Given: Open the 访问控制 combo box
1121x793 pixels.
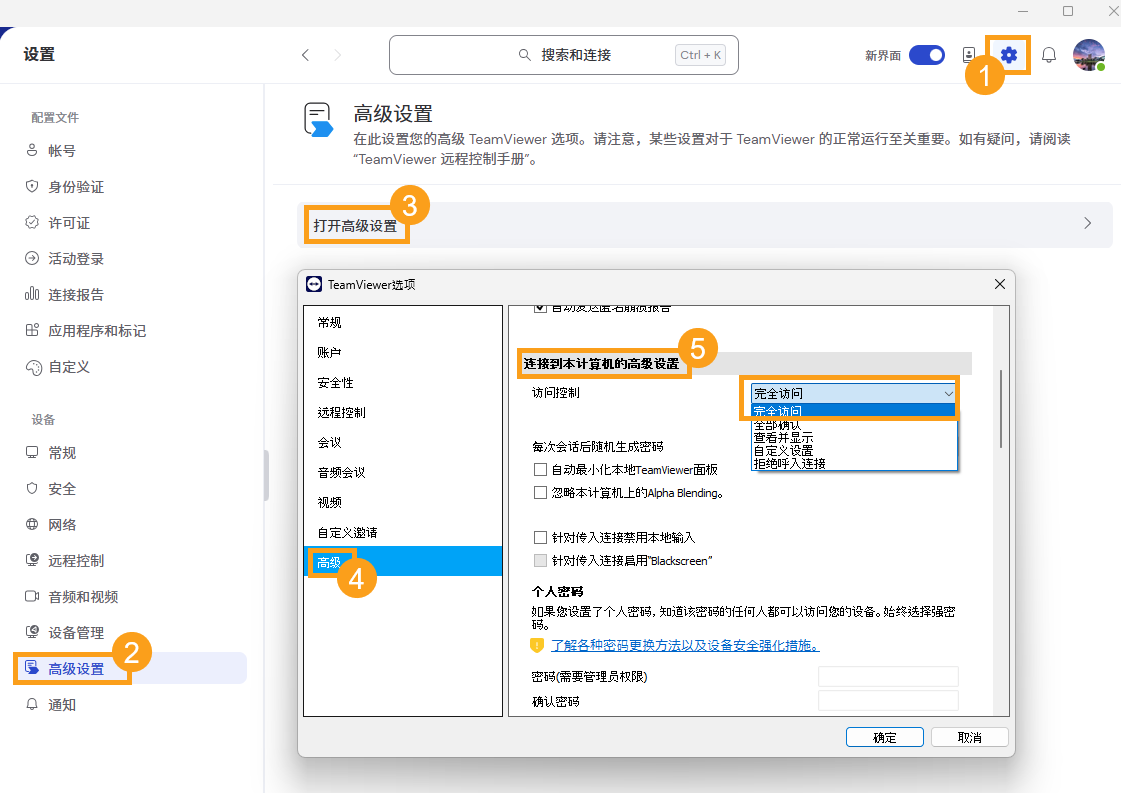Looking at the screenshot, I should 854,393.
